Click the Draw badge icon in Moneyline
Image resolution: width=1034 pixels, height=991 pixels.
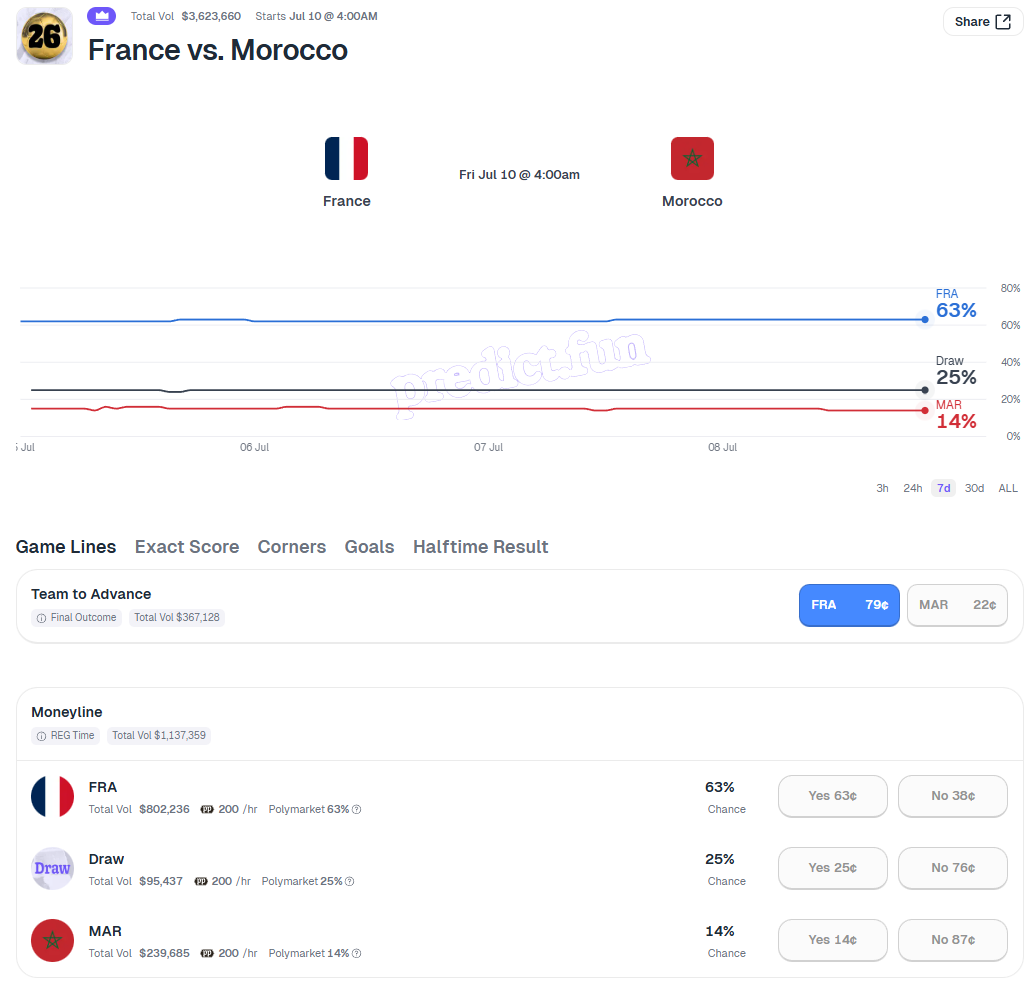click(52, 868)
